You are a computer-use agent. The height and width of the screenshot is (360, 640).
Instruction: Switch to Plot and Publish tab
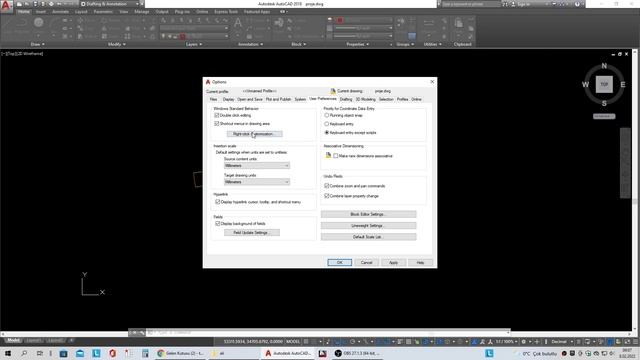coord(278,99)
